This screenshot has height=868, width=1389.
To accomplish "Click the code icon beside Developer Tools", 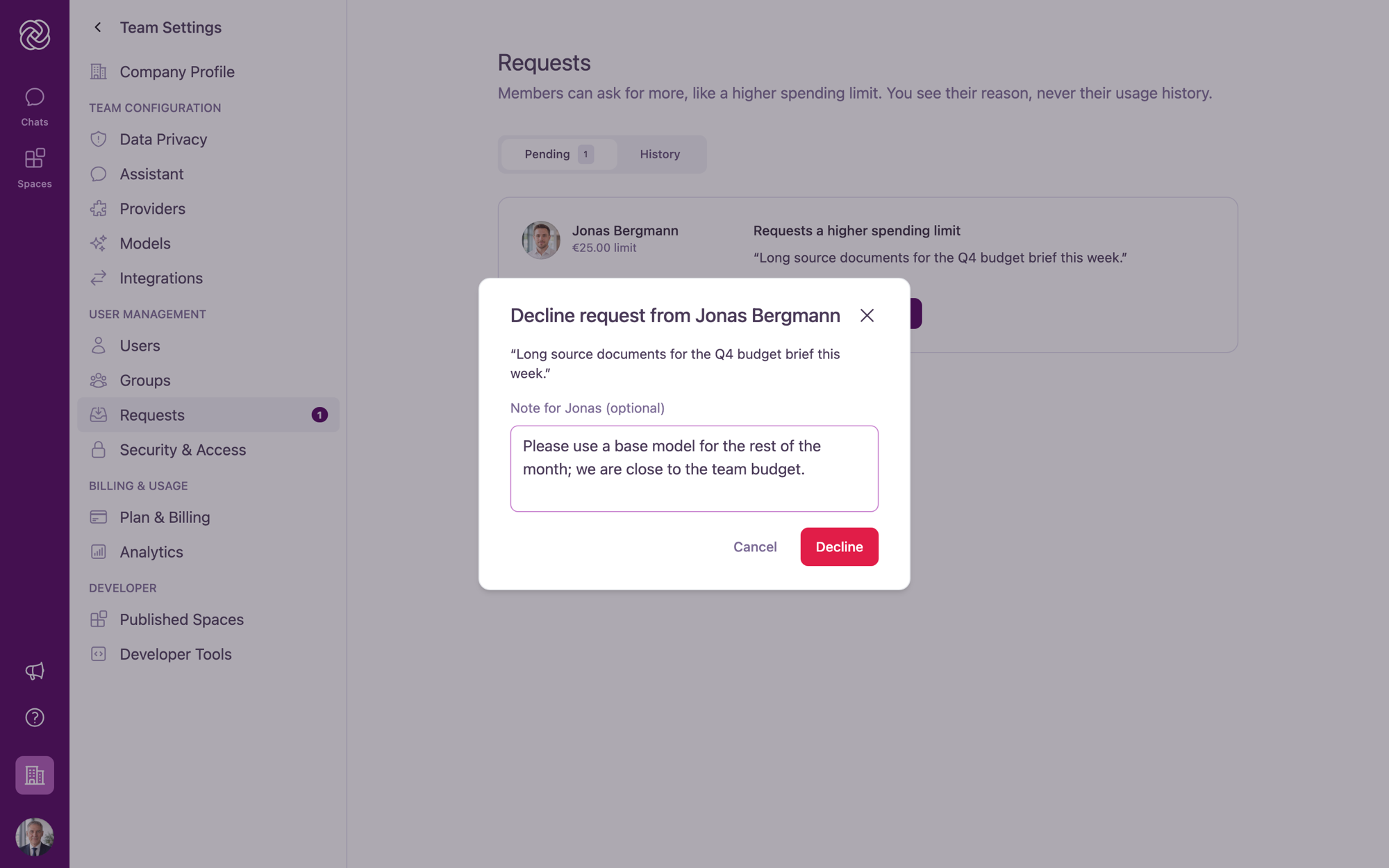I will (99, 653).
